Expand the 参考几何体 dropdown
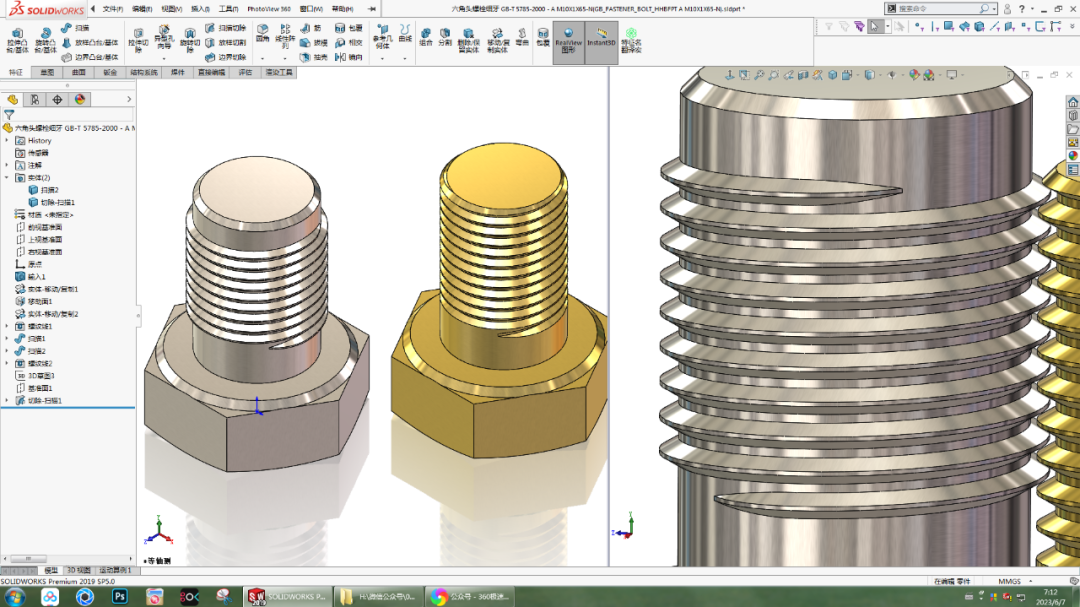1080x607 pixels. tap(381, 58)
